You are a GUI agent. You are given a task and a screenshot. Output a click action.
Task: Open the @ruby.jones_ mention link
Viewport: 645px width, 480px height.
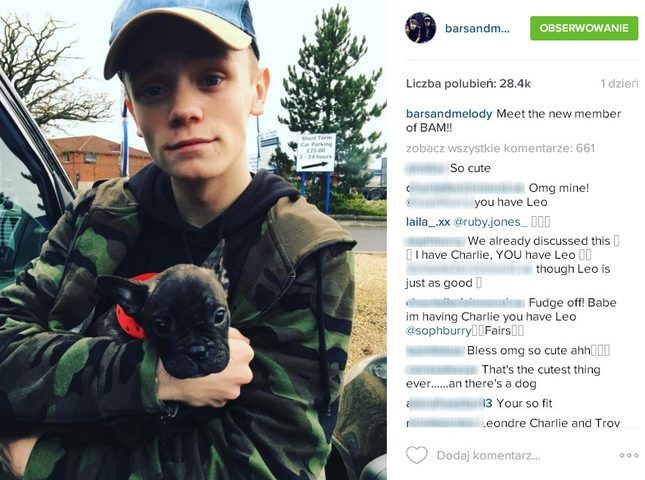coord(490,222)
